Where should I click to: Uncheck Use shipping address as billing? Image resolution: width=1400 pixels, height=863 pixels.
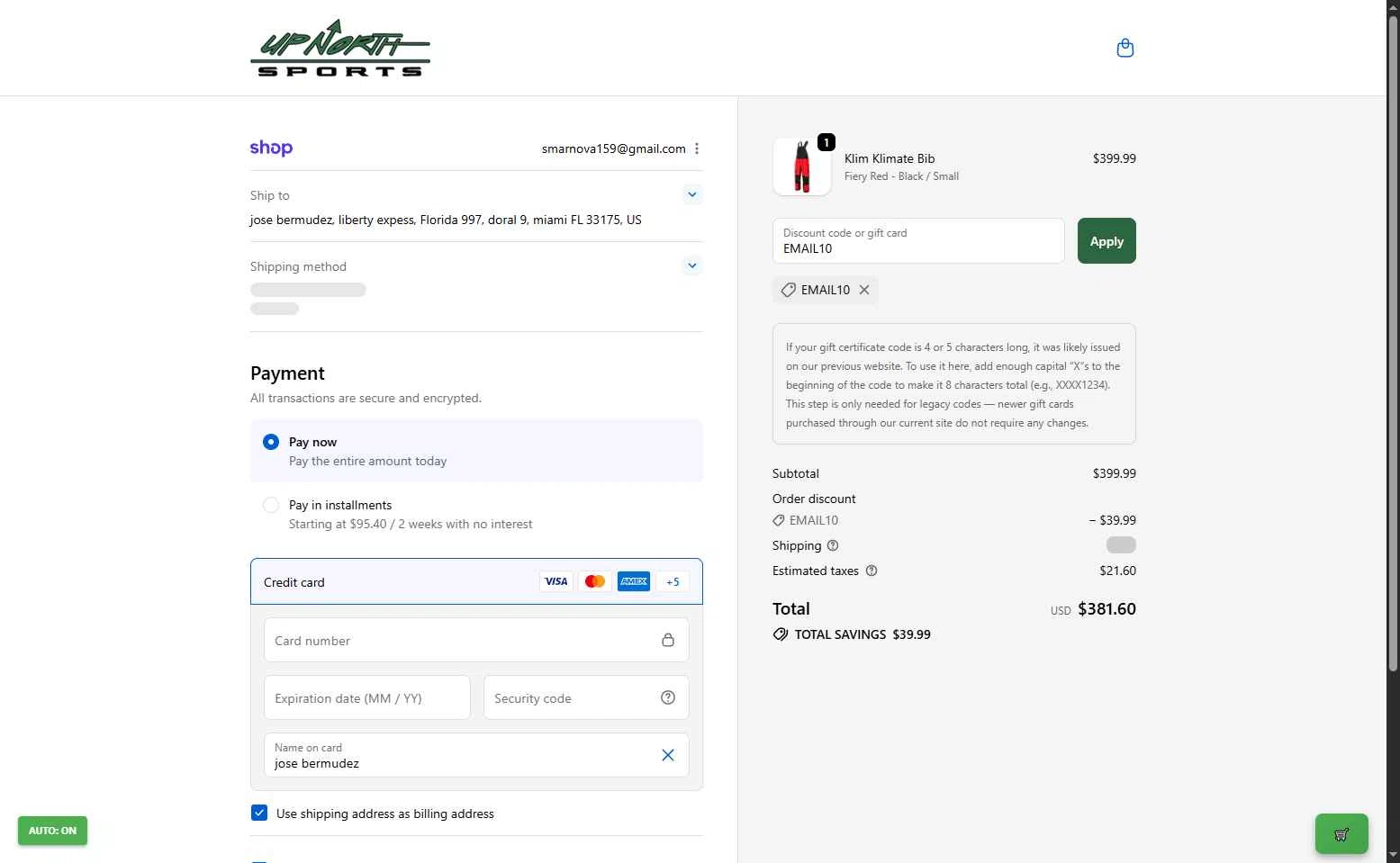coord(259,813)
